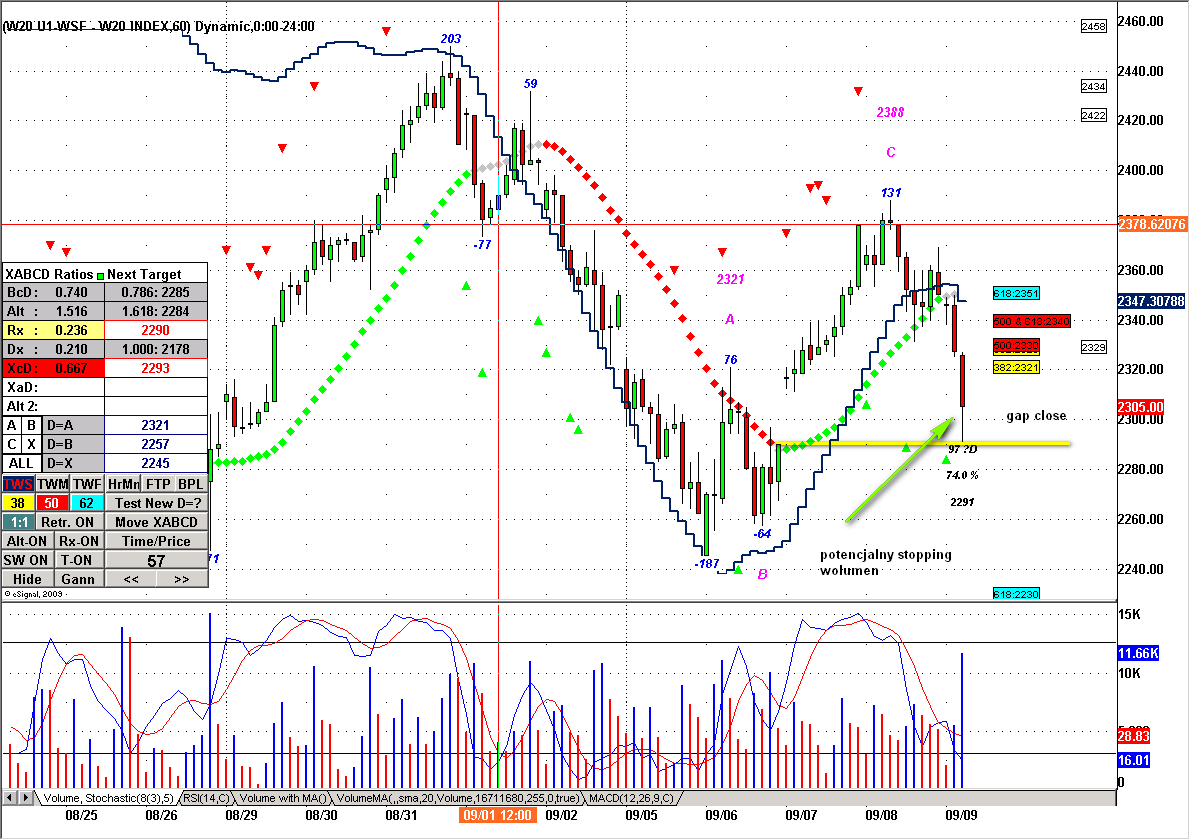Click the 2293 XcD target value
This screenshot has width=1190, height=840.
coord(156,368)
